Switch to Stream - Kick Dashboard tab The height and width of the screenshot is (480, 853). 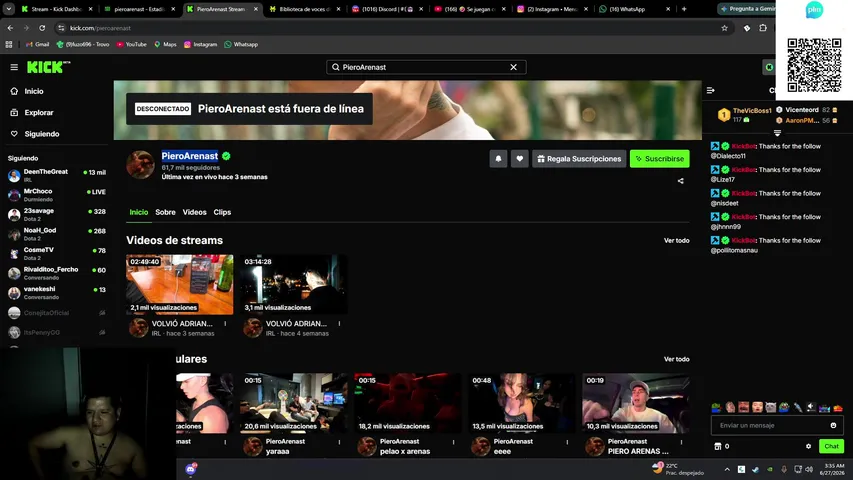pos(57,9)
